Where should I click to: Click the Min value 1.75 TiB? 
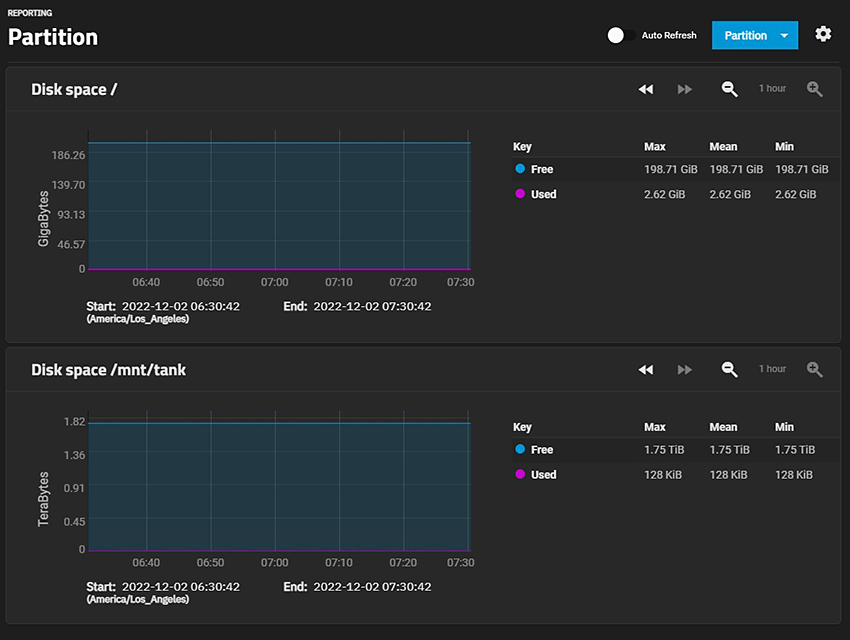point(795,449)
